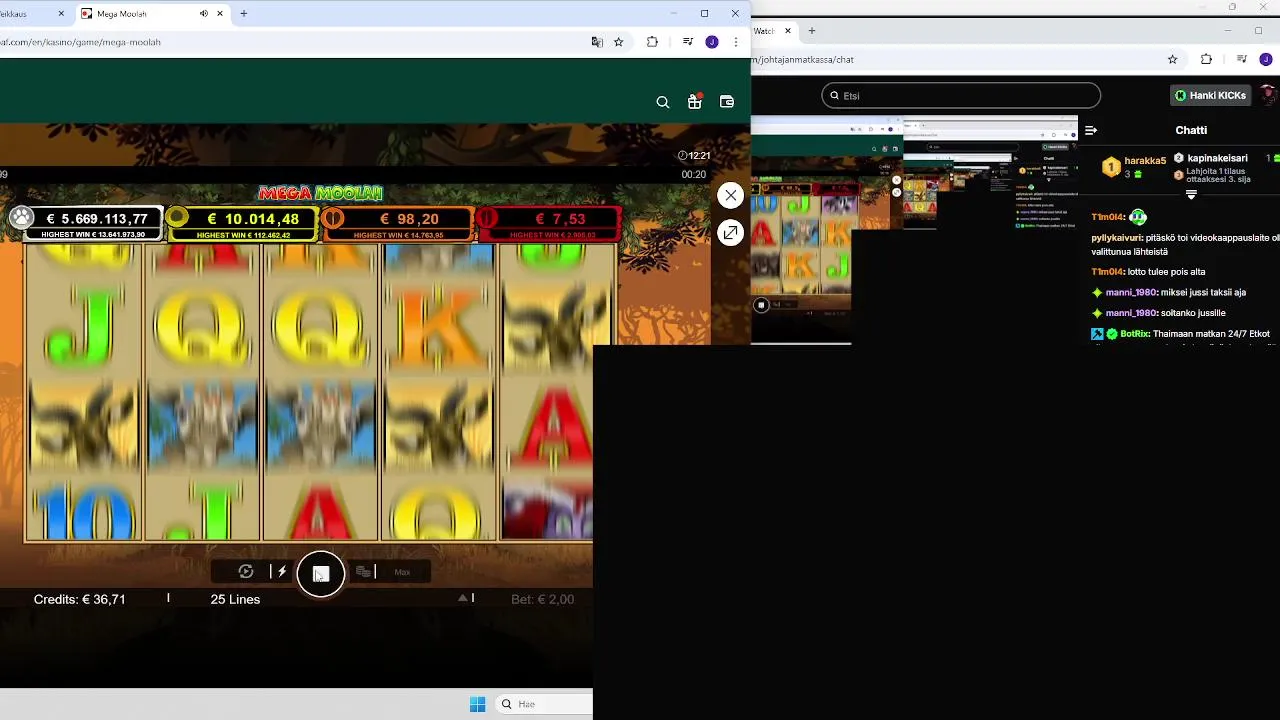Open the media control icon in the casino window
The height and width of the screenshot is (720, 1280).
pyautogui.click(x=687, y=42)
